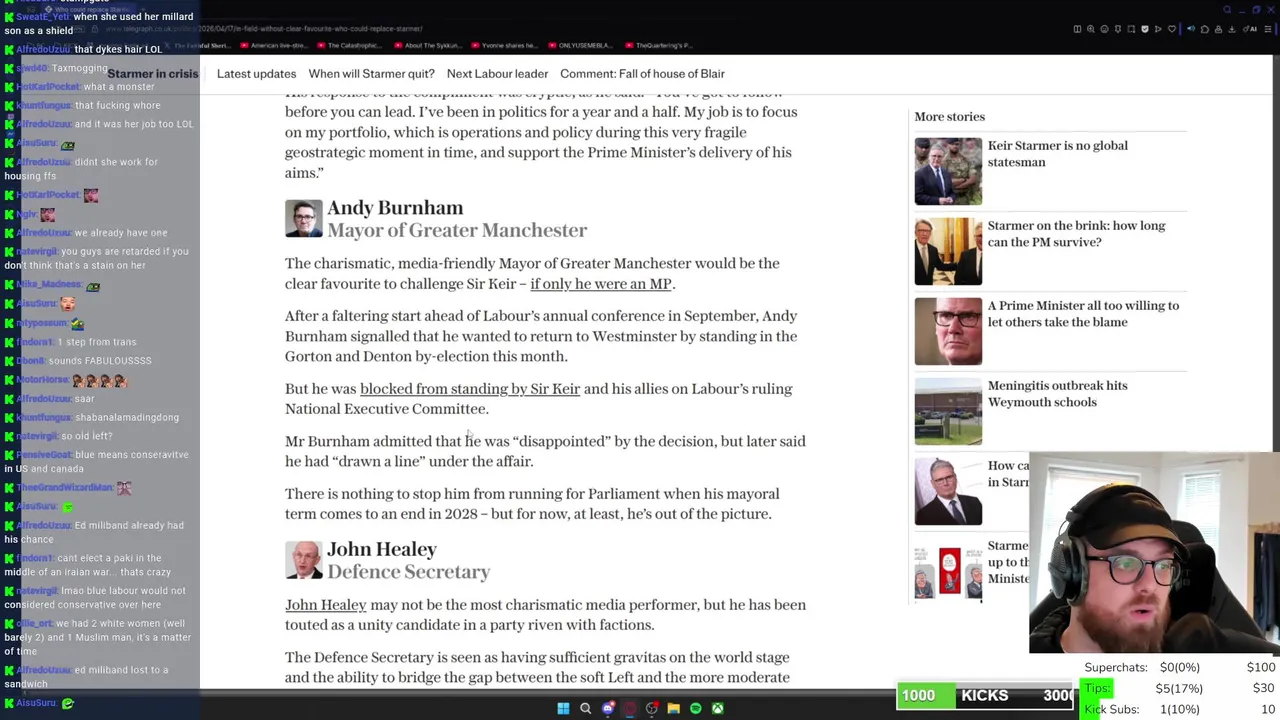Go to Next Labour leader section
Viewport: 1280px width, 720px height.
[x=497, y=73]
